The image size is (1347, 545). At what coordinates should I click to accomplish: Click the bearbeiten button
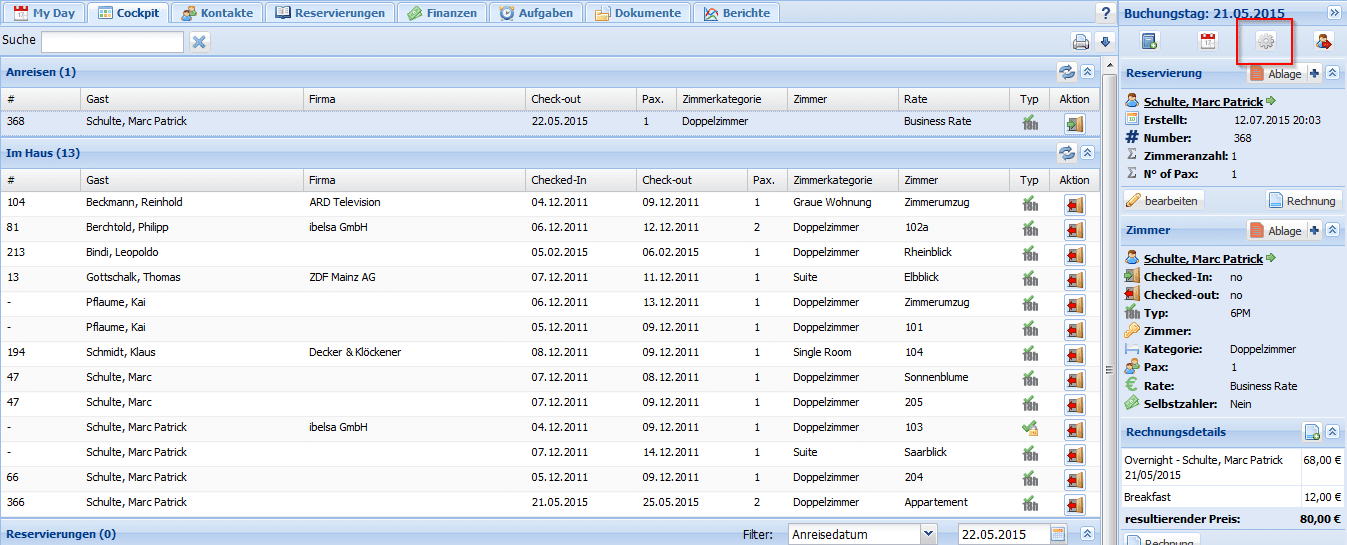(1164, 200)
